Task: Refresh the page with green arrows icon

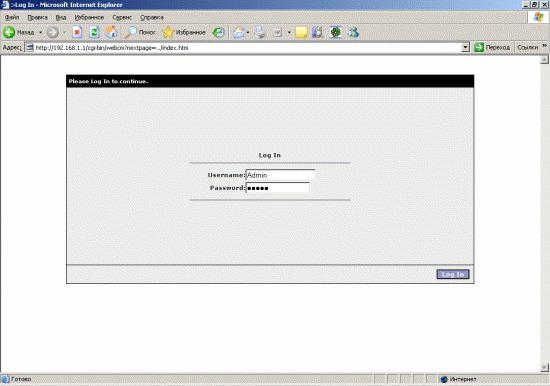Action: pyautogui.click(x=94, y=32)
